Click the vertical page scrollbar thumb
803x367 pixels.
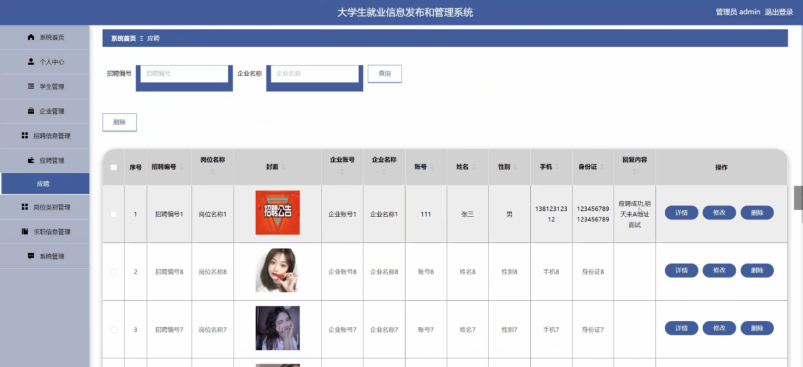798,198
